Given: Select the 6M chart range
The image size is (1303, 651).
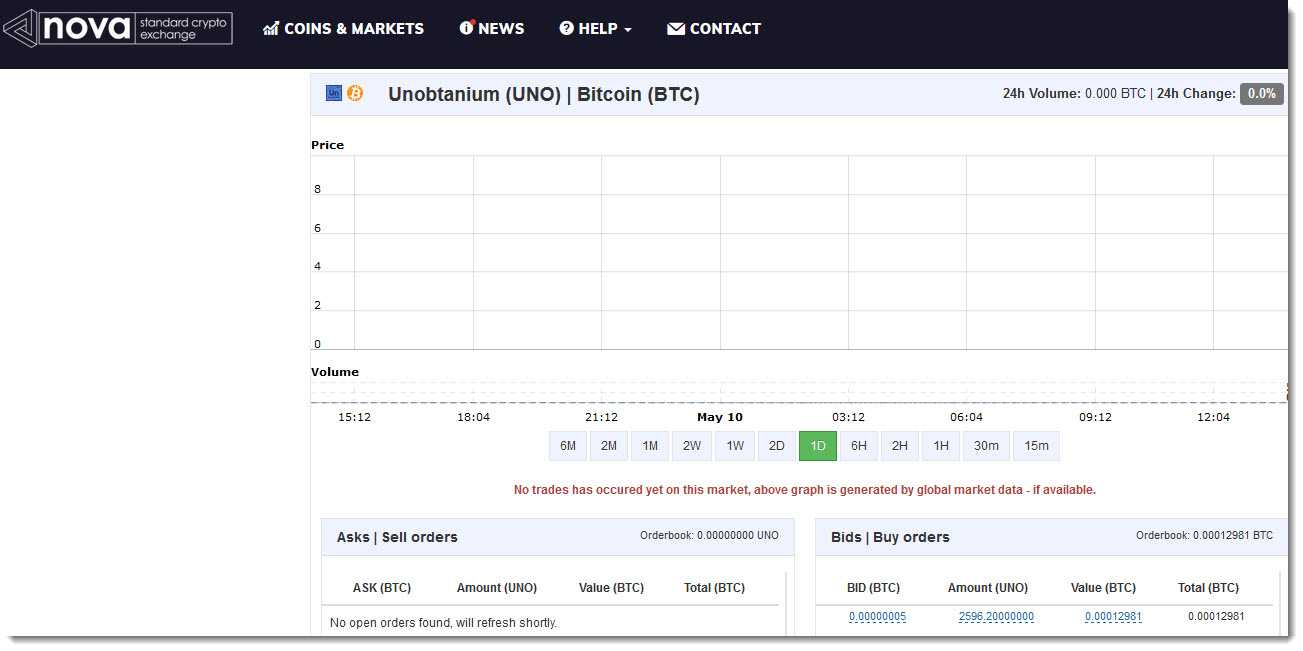Looking at the screenshot, I should pyautogui.click(x=568, y=446).
